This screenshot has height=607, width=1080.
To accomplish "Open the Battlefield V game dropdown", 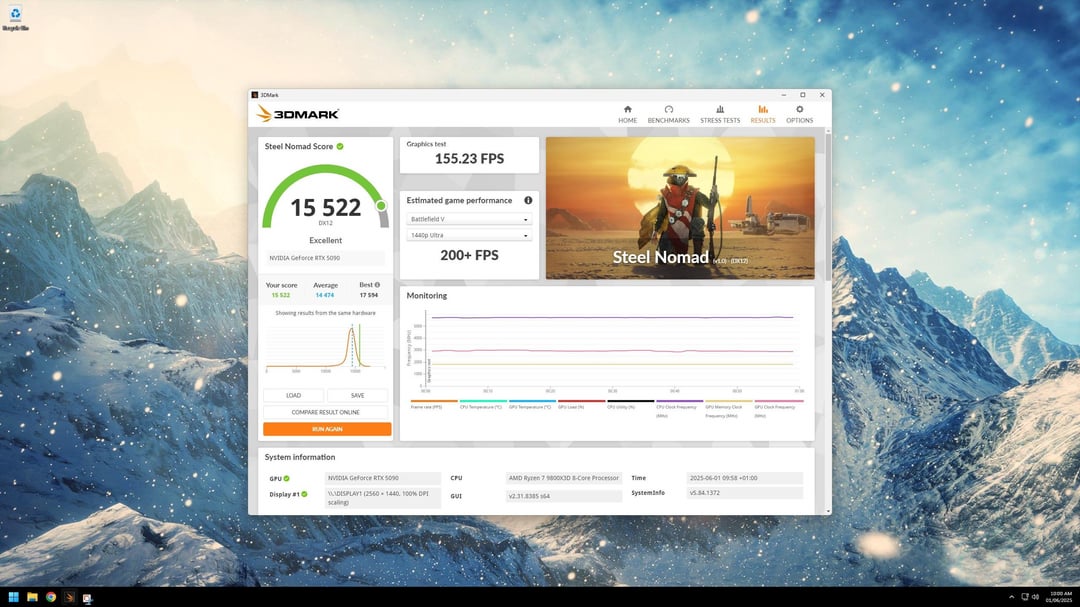I will (469, 219).
